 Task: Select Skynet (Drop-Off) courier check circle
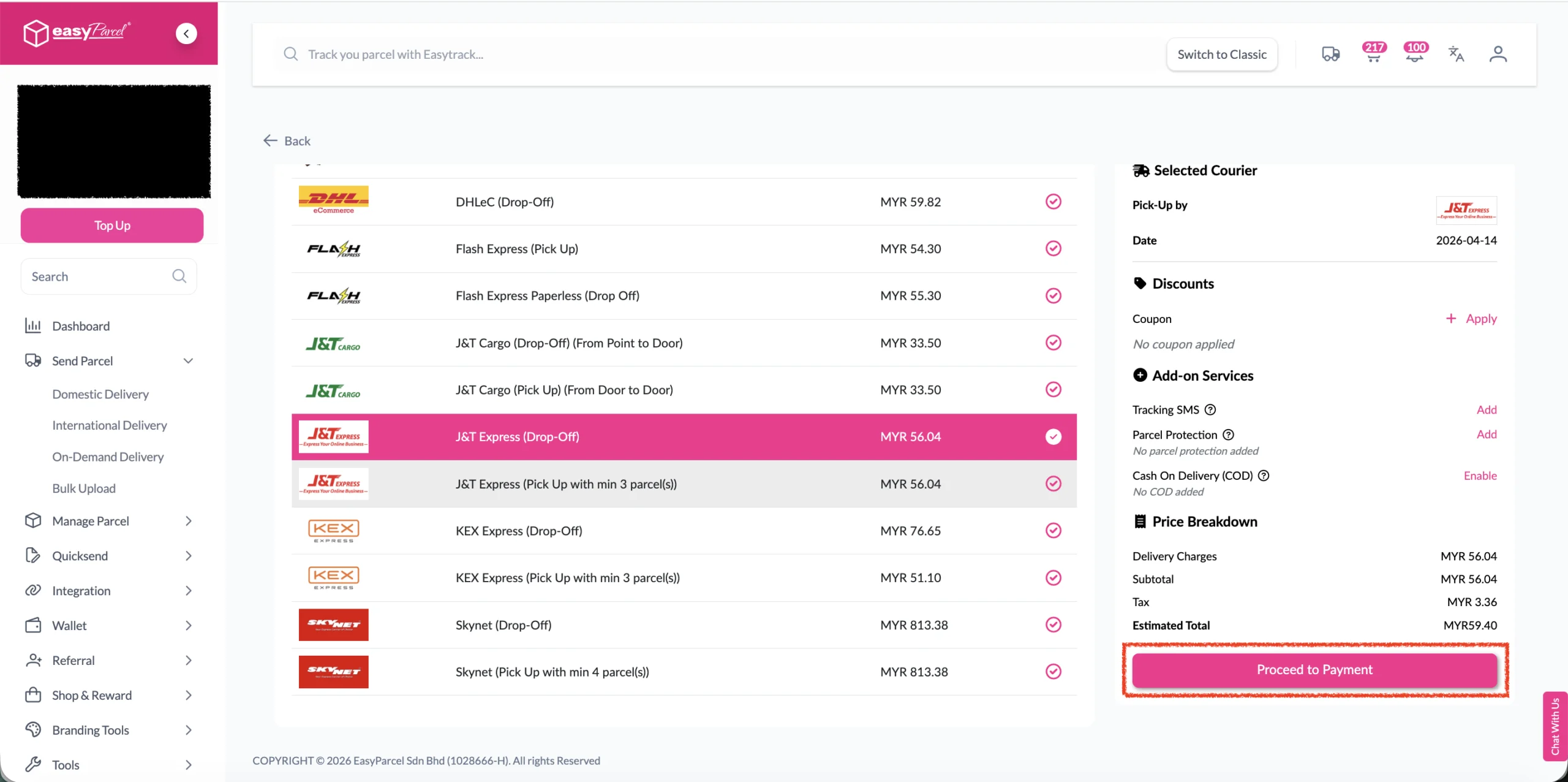[1053, 625]
